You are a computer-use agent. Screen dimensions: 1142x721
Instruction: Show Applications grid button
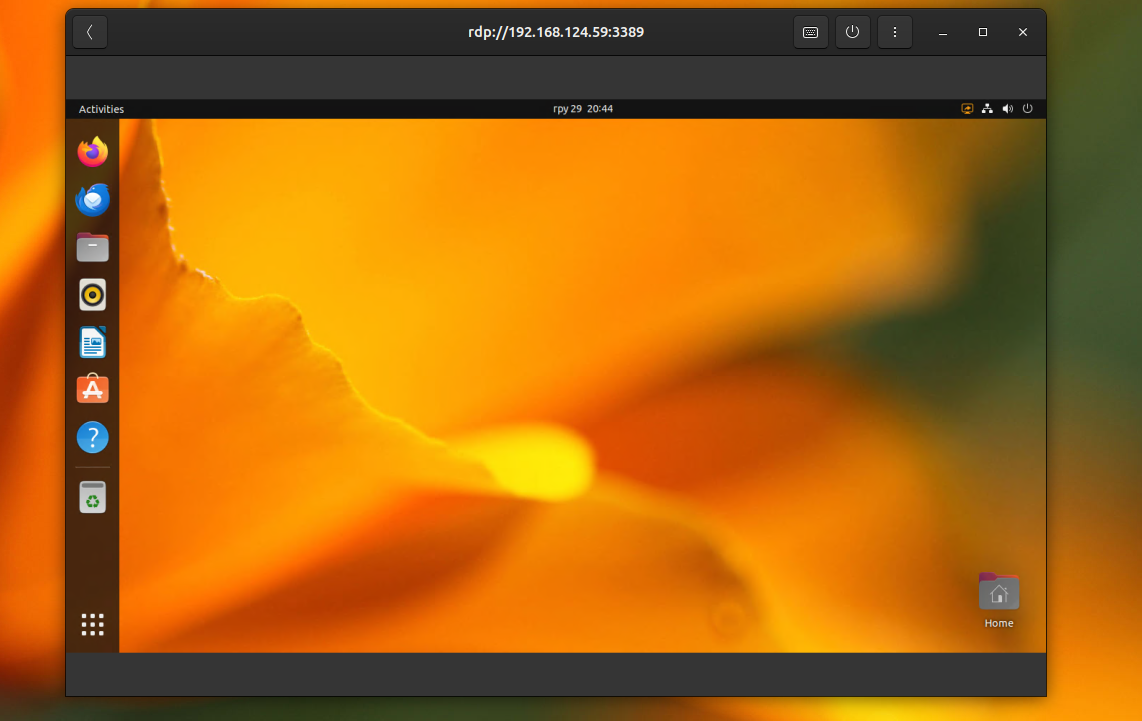92,624
